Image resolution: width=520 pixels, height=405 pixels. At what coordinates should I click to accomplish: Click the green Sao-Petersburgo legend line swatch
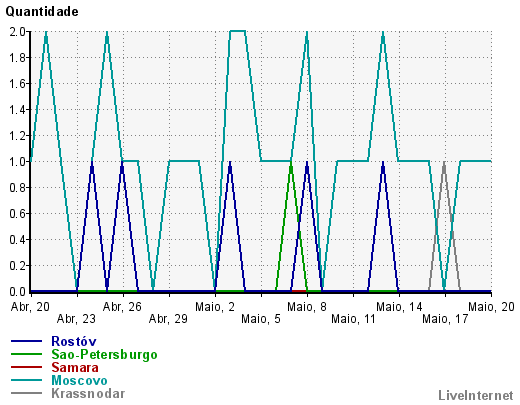point(26,354)
